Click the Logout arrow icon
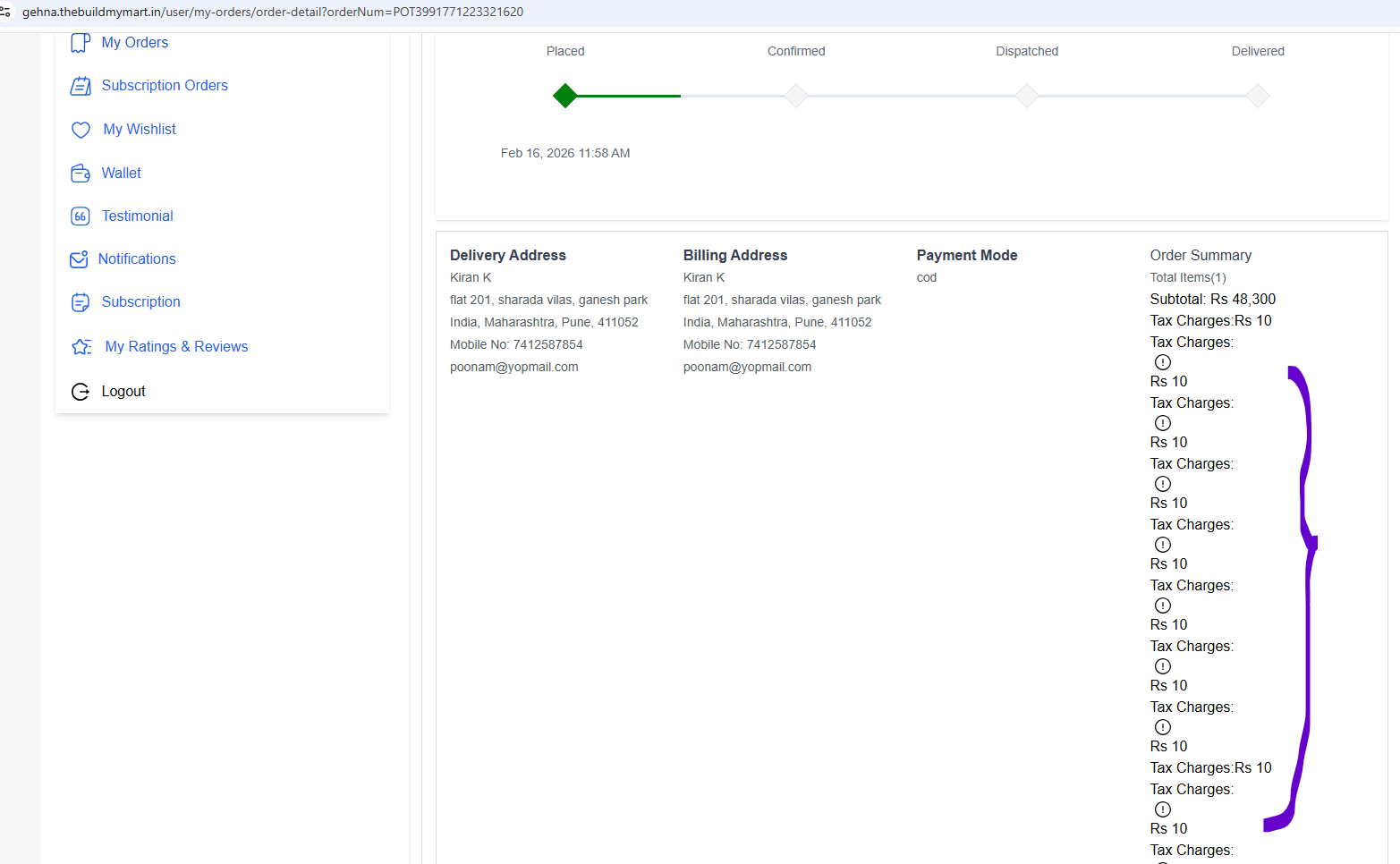 [x=81, y=392]
